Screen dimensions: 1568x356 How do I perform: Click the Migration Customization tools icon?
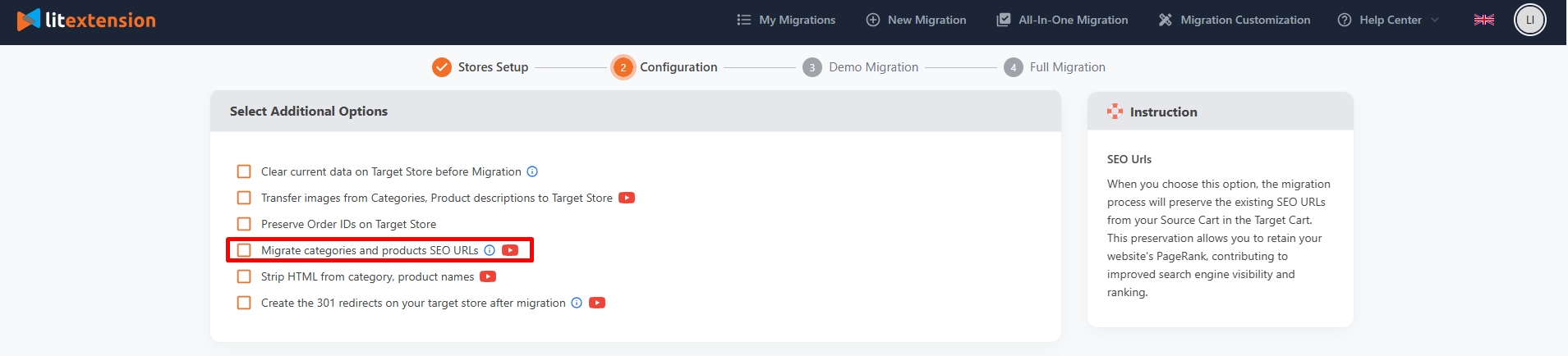tap(1165, 20)
